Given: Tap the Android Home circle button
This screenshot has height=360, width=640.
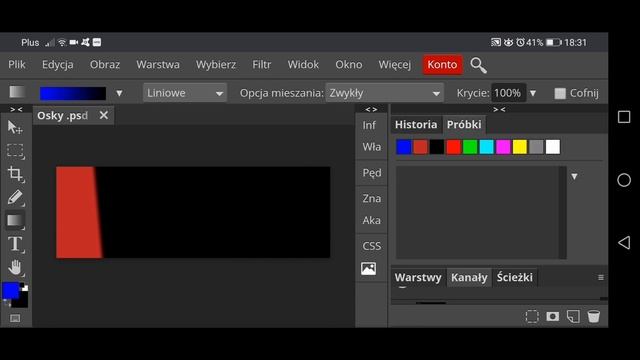Looking at the screenshot, I should pyautogui.click(x=624, y=180).
